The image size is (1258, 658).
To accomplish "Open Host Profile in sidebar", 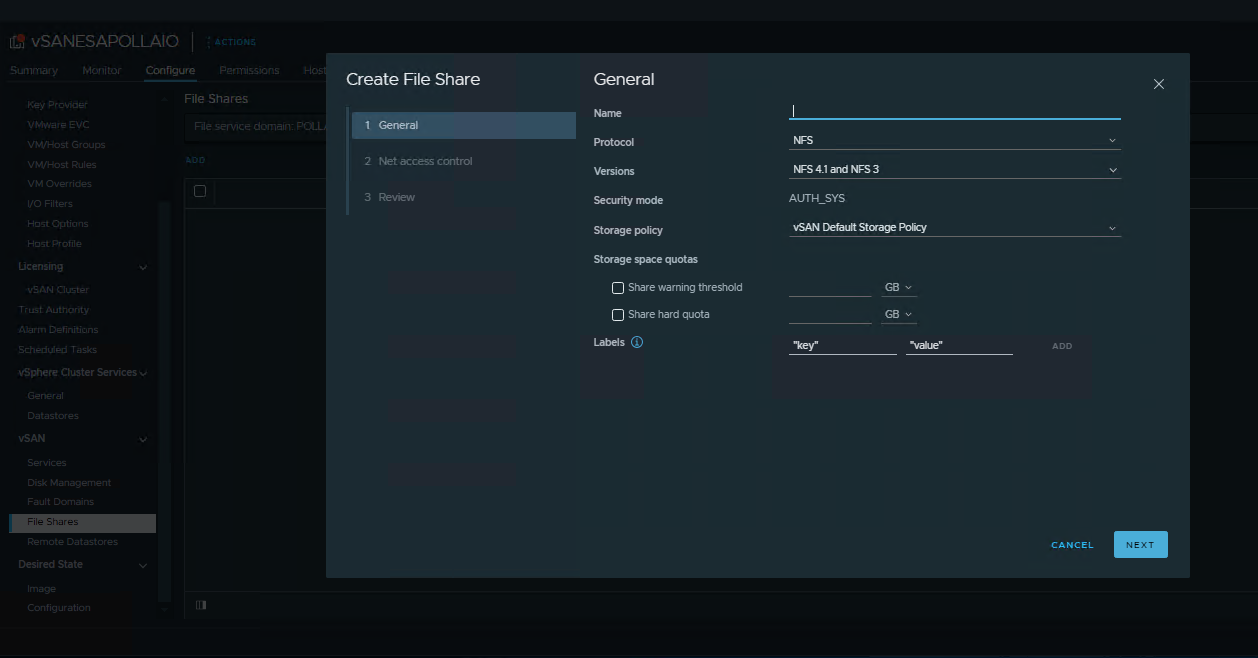I will pyautogui.click(x=54, y=244).
